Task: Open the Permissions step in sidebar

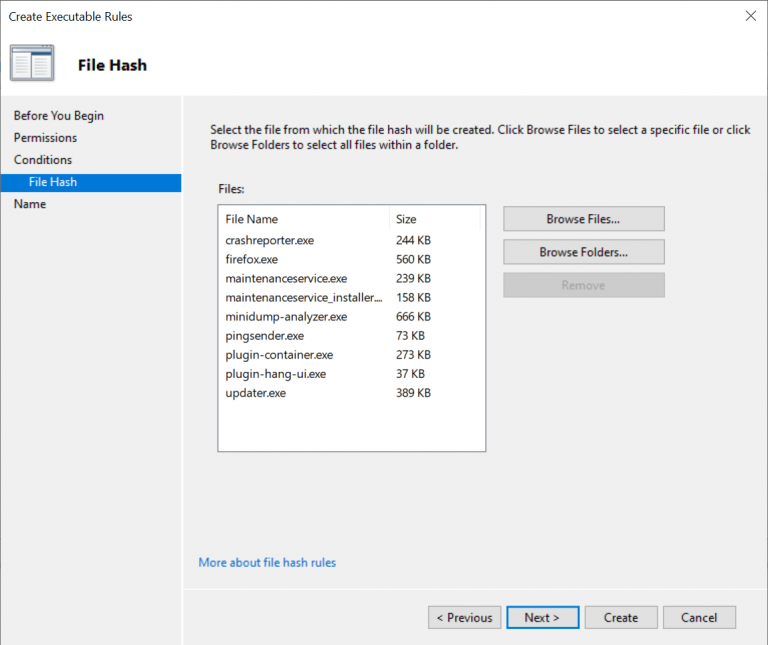Action: point(45,138)
